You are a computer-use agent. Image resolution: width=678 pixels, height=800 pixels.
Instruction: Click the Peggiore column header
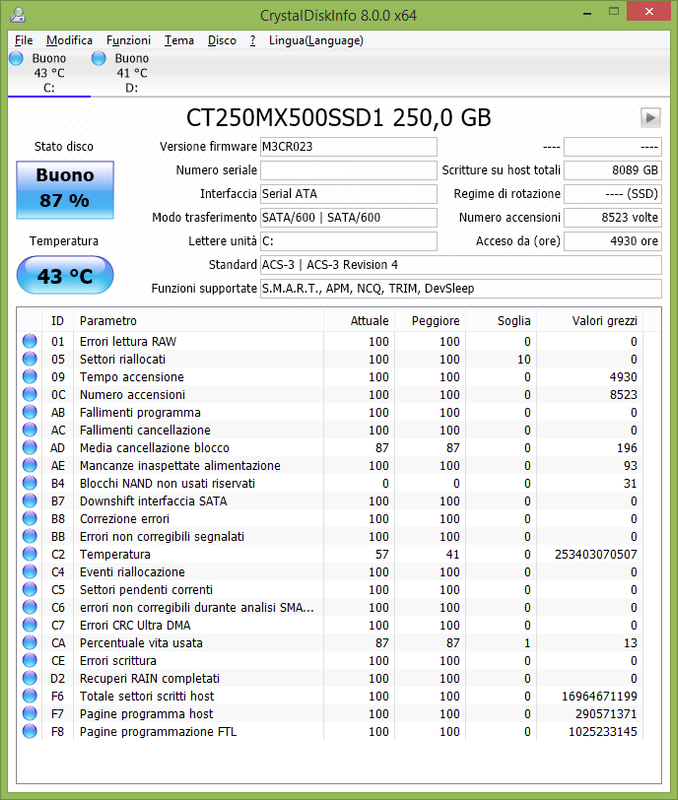(x=430, y=320)
